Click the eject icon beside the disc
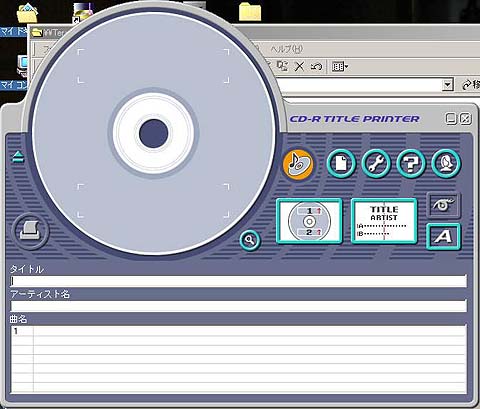Image resolution: width=480 pixels, height=409 pixels. click(x=18, y=157)
